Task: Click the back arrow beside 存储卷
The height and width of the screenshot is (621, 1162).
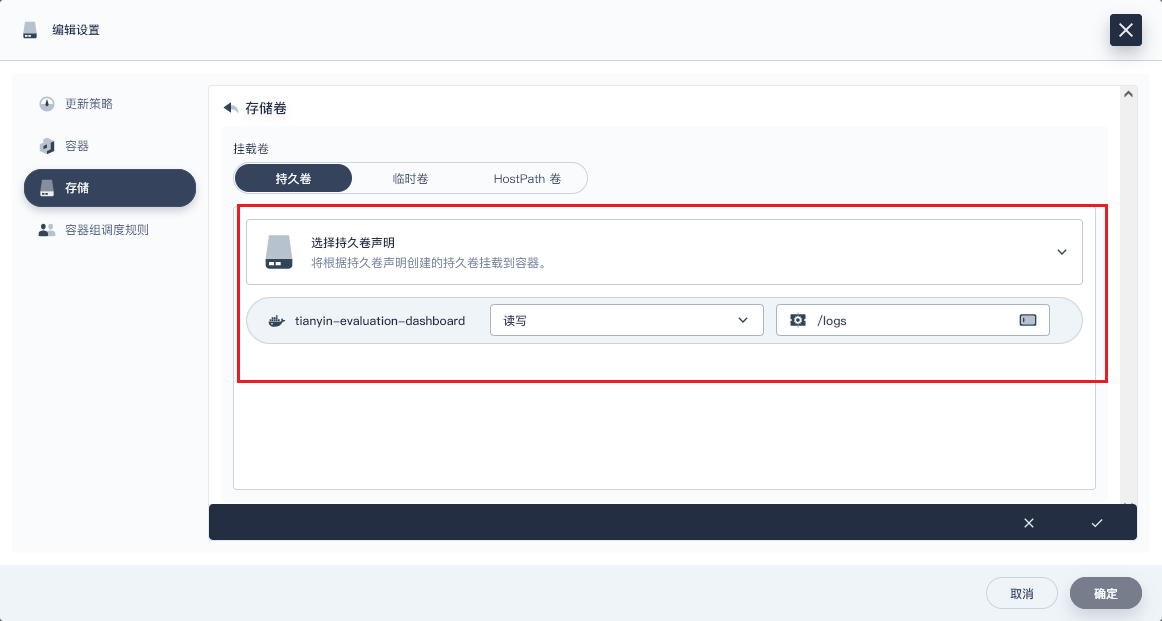Action: click(x=231, y=108)
